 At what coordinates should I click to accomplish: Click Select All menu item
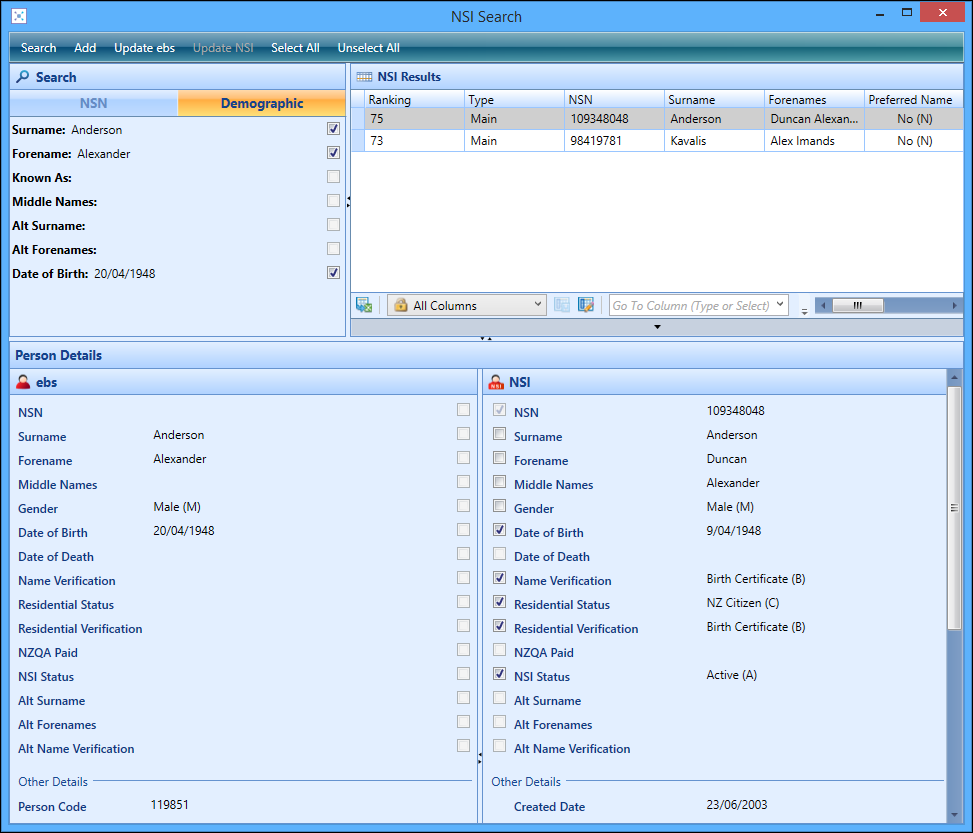pyautogui.click(x=295, y=48)
